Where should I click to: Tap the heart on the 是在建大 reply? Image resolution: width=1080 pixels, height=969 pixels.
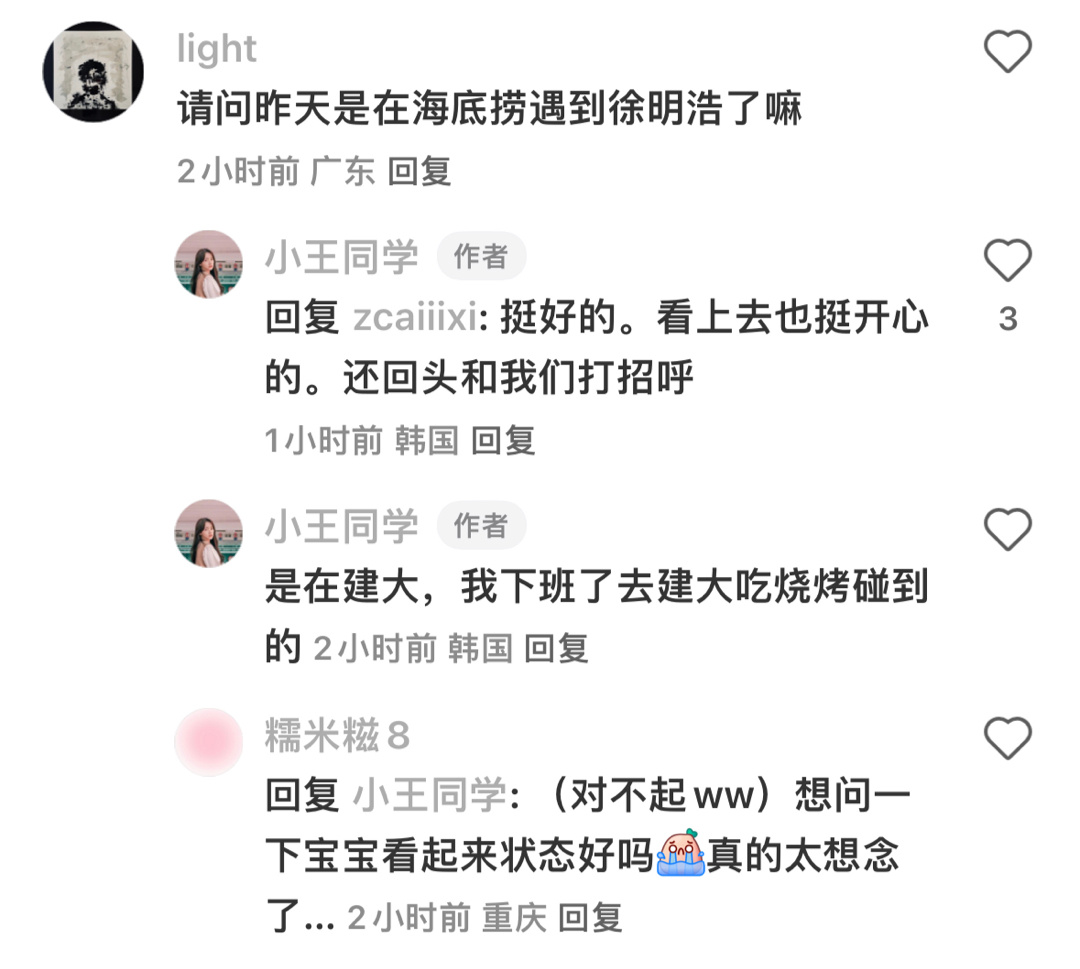[x=1007, y=530]
